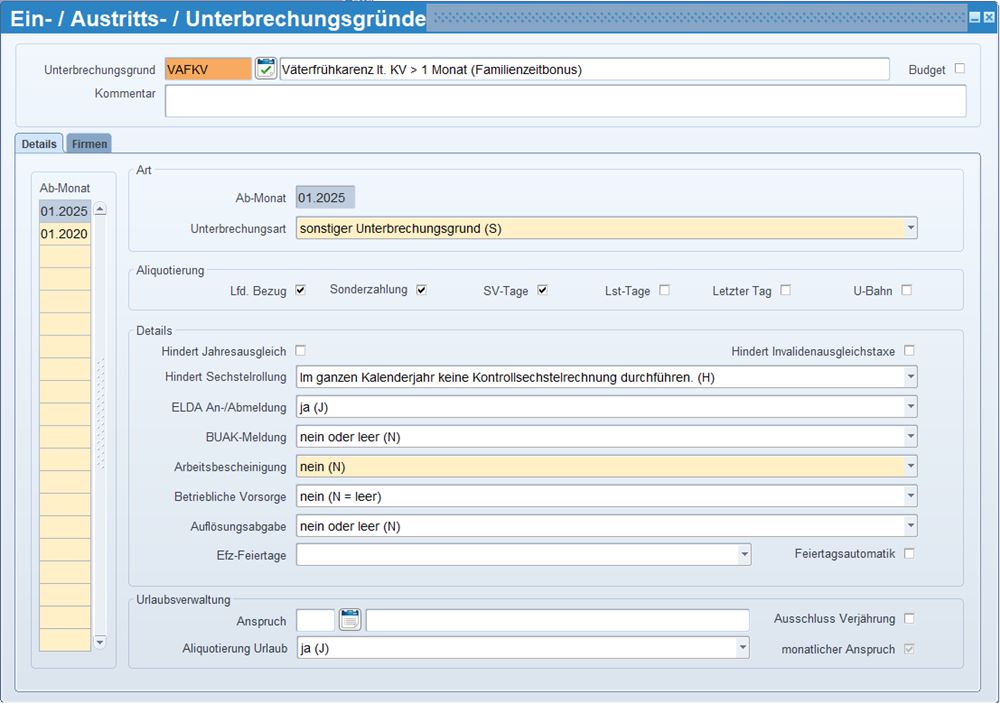
Task: Enable the Budget checkbox
Action: click(x=960, y=69)
